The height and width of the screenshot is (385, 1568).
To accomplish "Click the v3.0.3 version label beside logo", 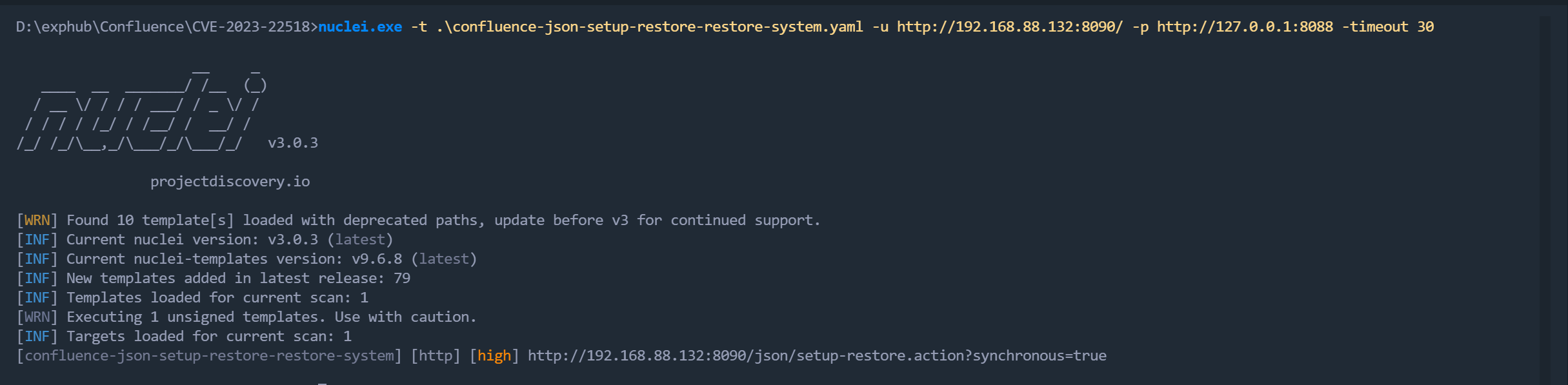I will [293, 143].
